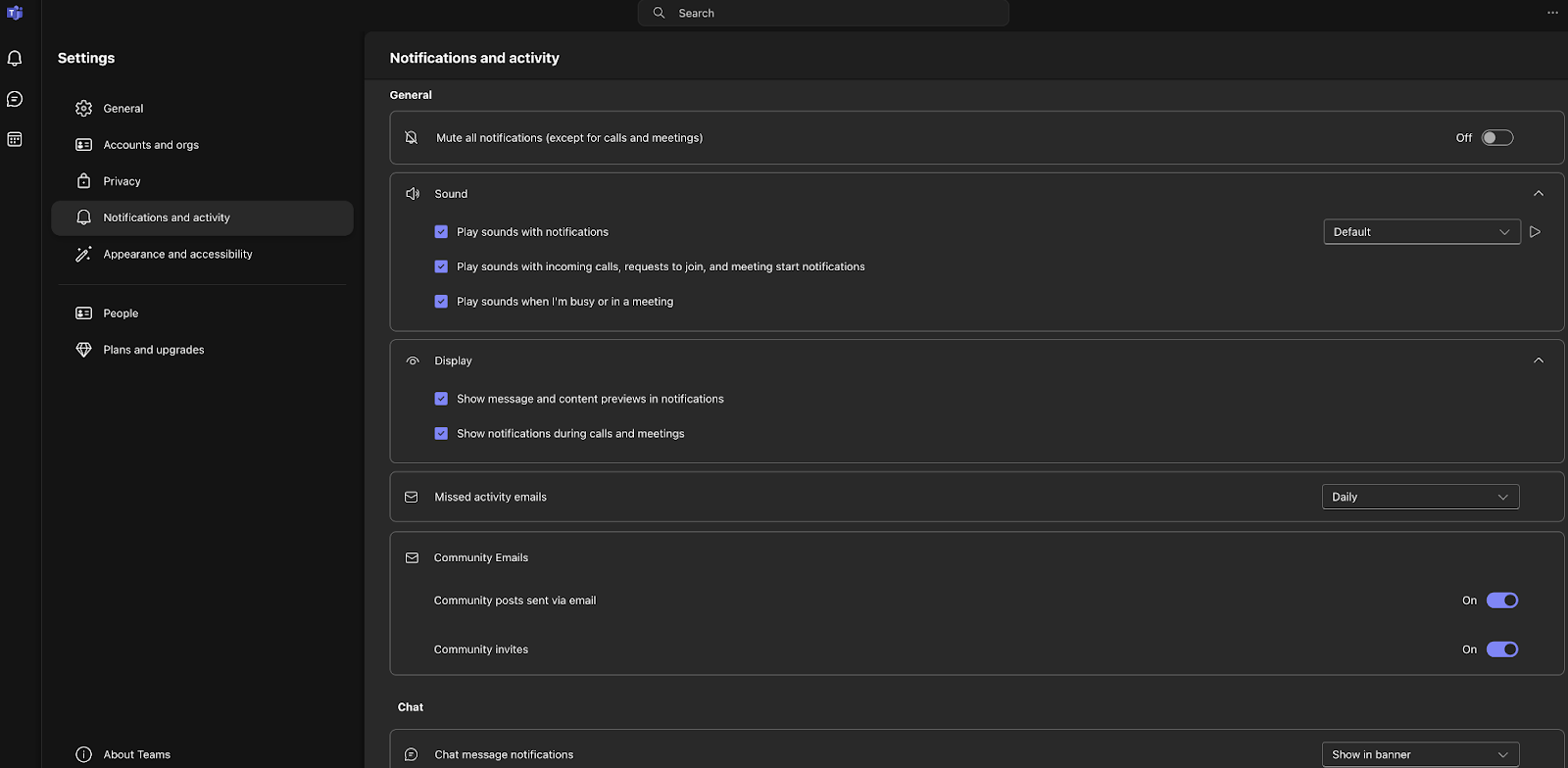
Task: Click the three-dot more options icon
Action: click(x=1552, y=13)
